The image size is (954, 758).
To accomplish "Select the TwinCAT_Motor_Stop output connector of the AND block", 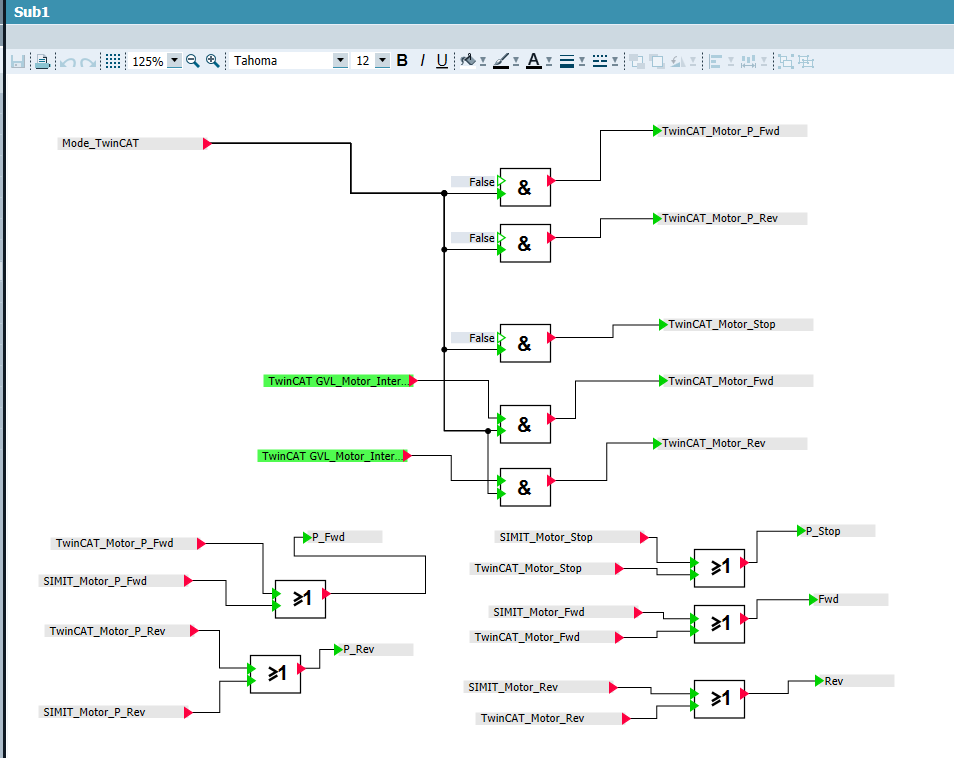I will [x=736, y=324].
